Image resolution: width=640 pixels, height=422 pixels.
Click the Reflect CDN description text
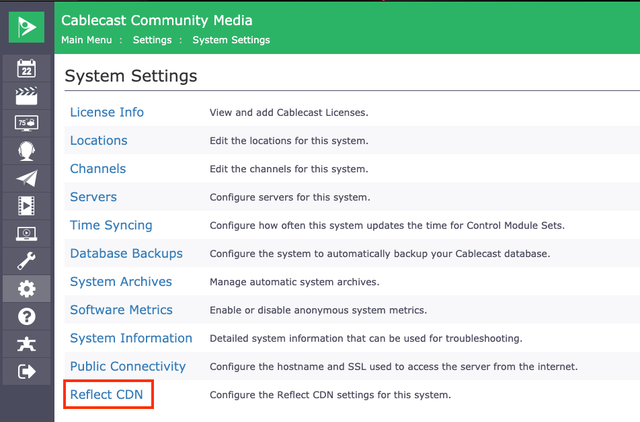point(330,395)
